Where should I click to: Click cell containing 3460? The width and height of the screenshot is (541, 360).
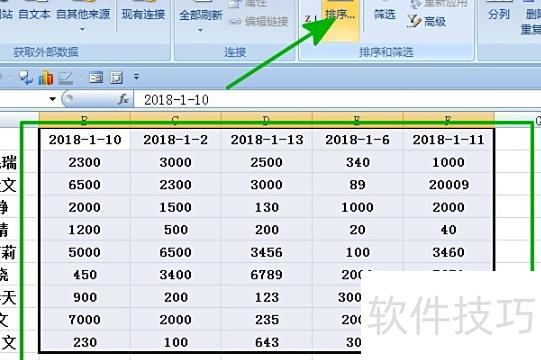click(449, 252)
